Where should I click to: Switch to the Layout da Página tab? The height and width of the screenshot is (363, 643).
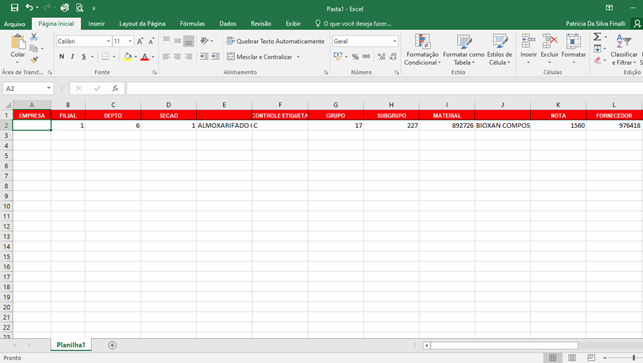pyautogui.click(x=142, y=24)
